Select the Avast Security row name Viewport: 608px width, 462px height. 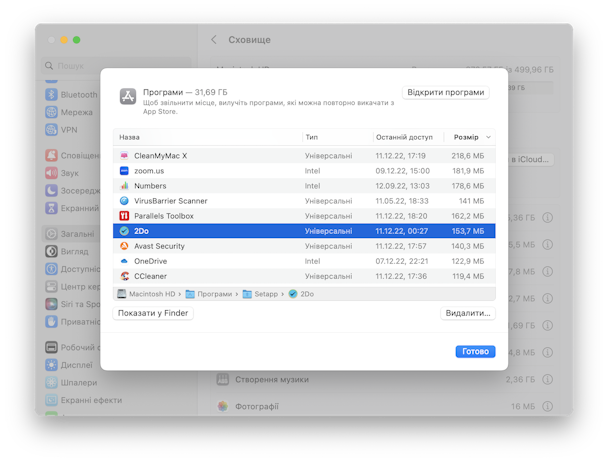pos(159,246)
